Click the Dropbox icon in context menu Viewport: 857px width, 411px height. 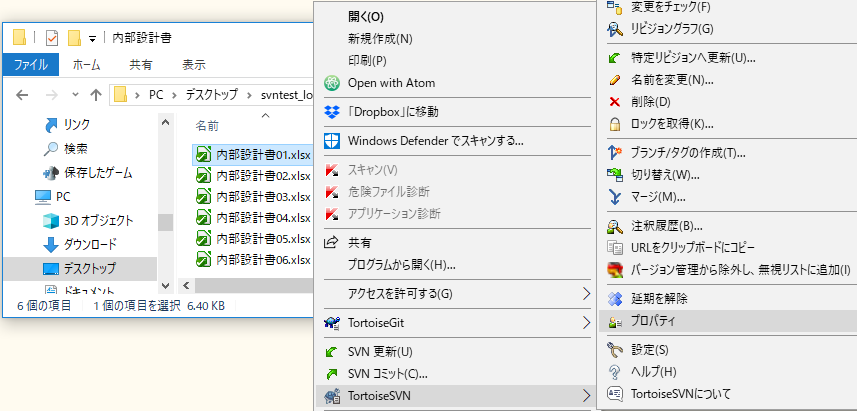pyautogui.click(x=332, y=112)
